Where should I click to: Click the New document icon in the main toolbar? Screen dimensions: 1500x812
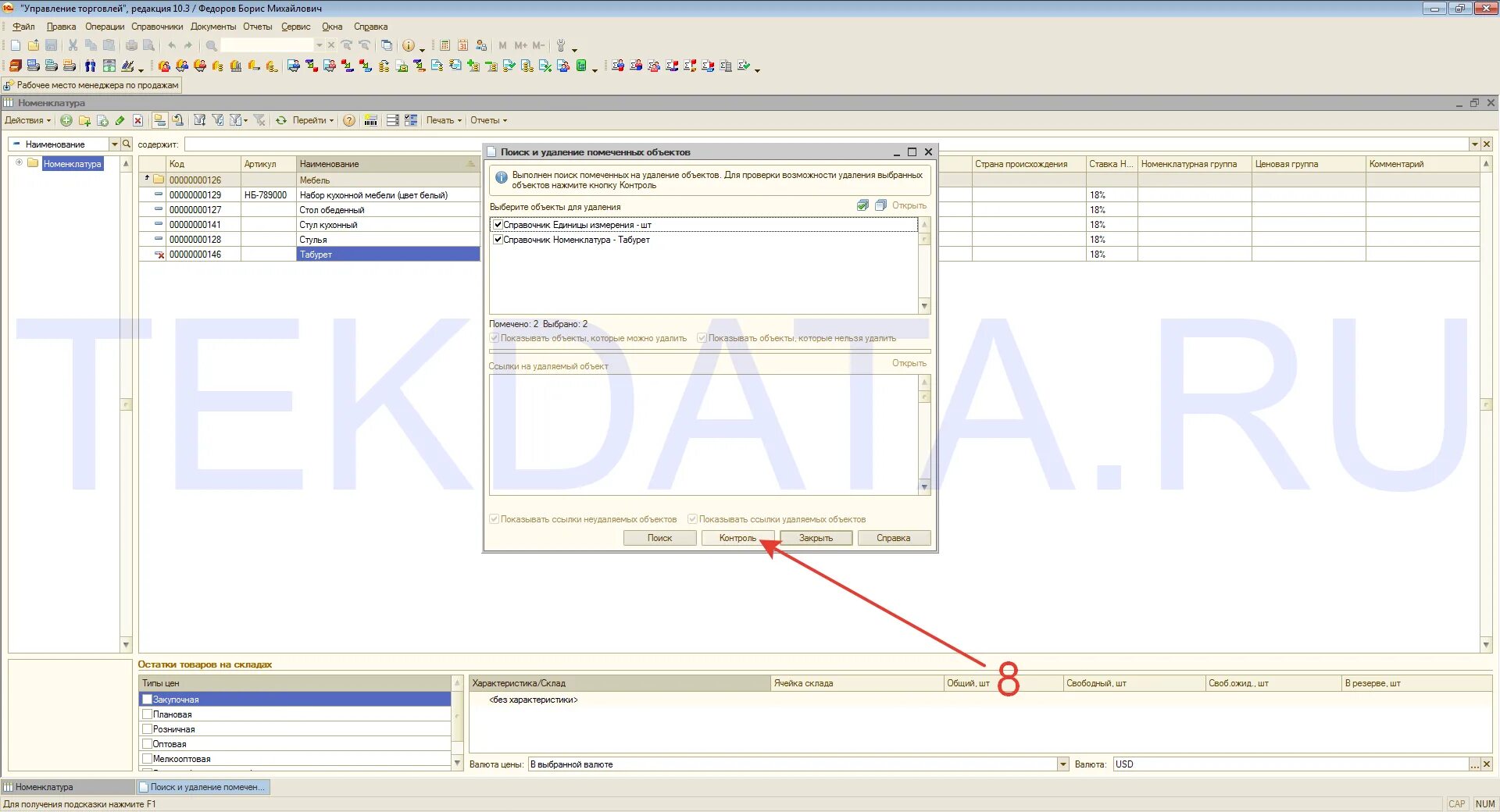click(x=16, y=45)
